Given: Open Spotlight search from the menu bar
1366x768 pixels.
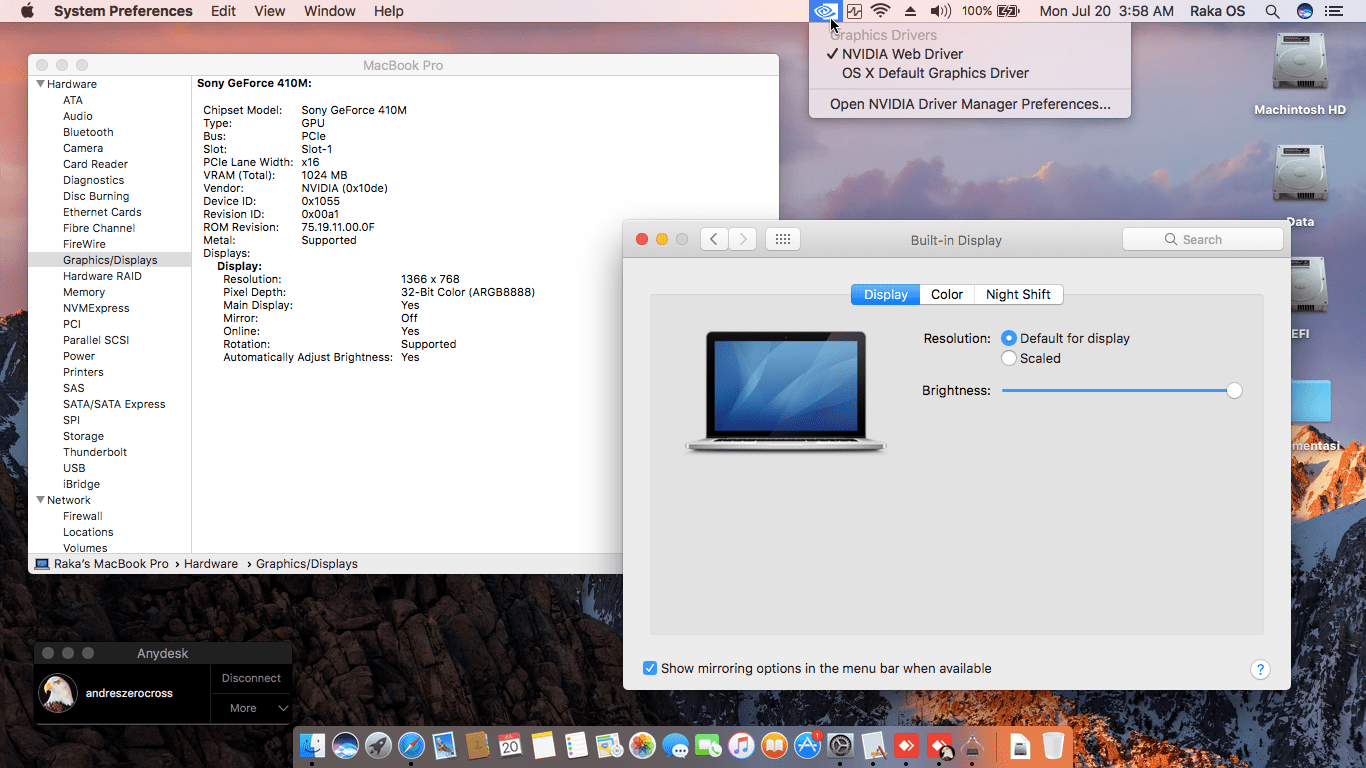Looking at the screenshot, I should click(x=1272, y=11).
